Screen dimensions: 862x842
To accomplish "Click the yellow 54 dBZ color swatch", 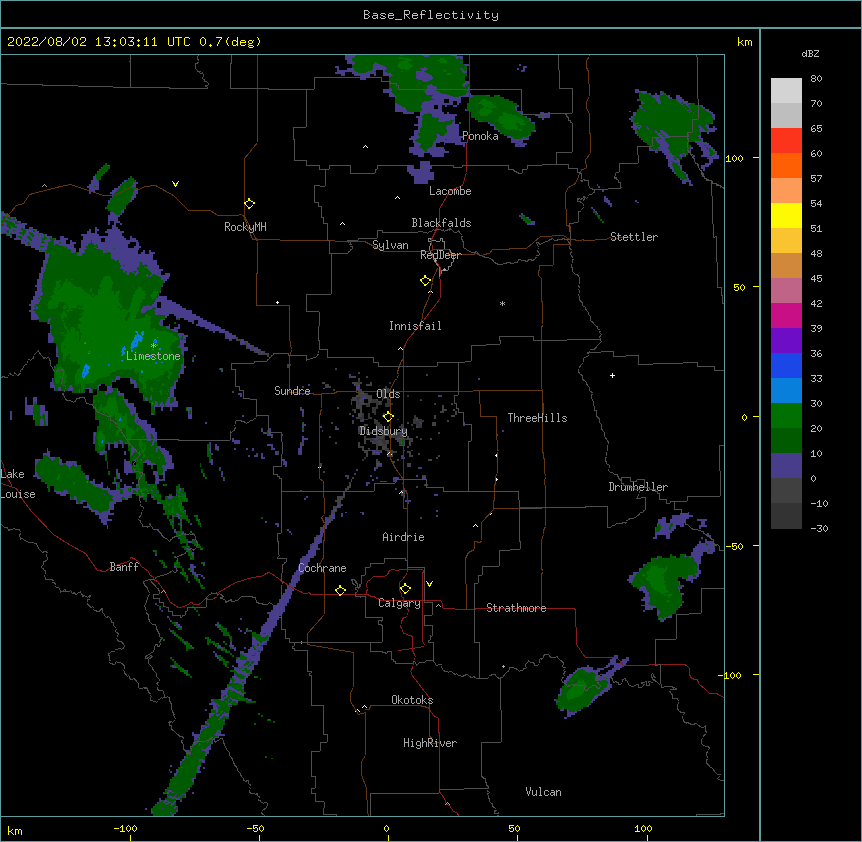I will click(786, 215).
